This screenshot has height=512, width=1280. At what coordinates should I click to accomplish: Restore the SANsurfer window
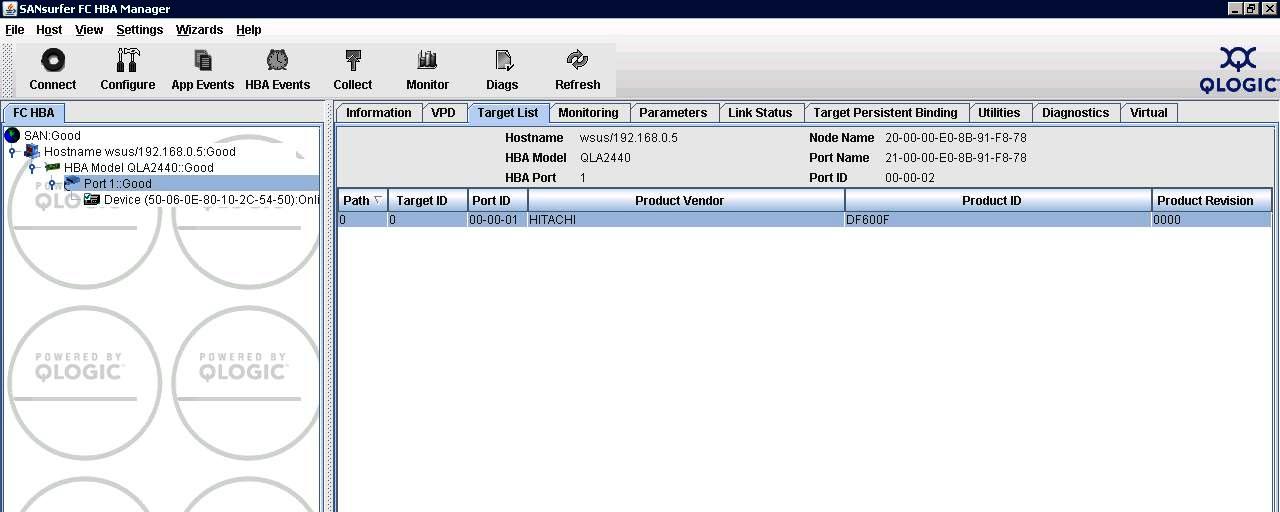[x=1251, y=9]
